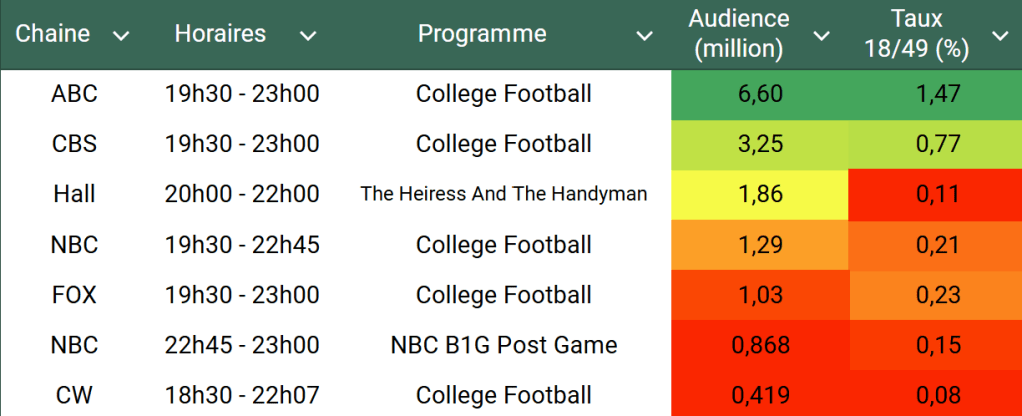
Task: Open the Chaine column dropdown arrow
Action: click(121, 37)
